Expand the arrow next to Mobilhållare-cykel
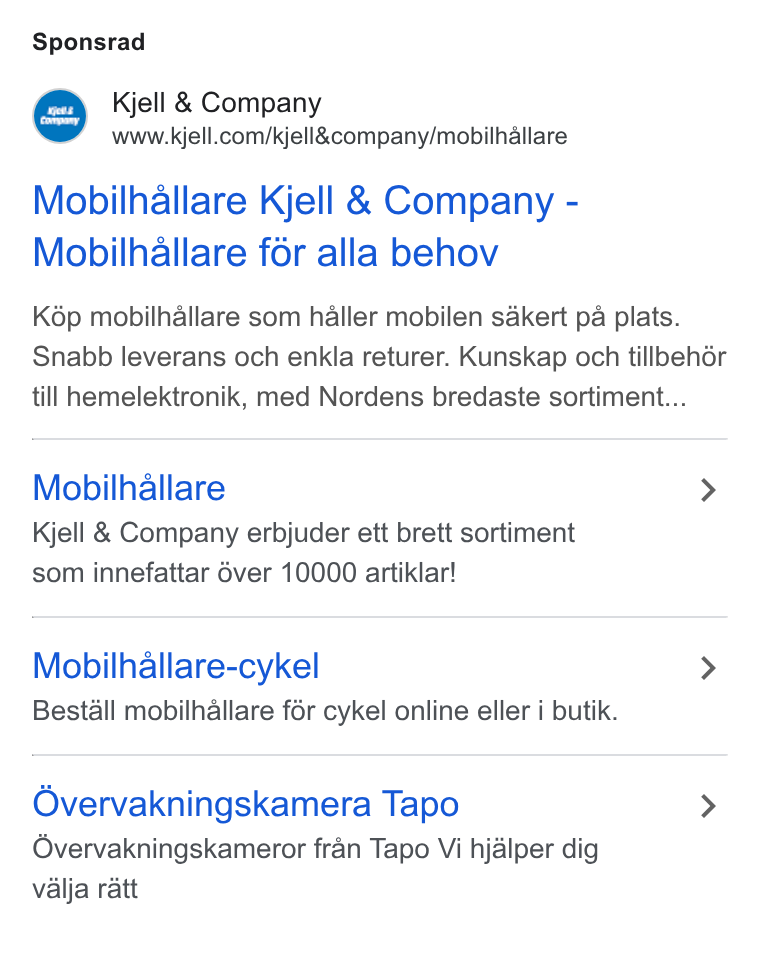Screen dimensions: 760x956 708,668
